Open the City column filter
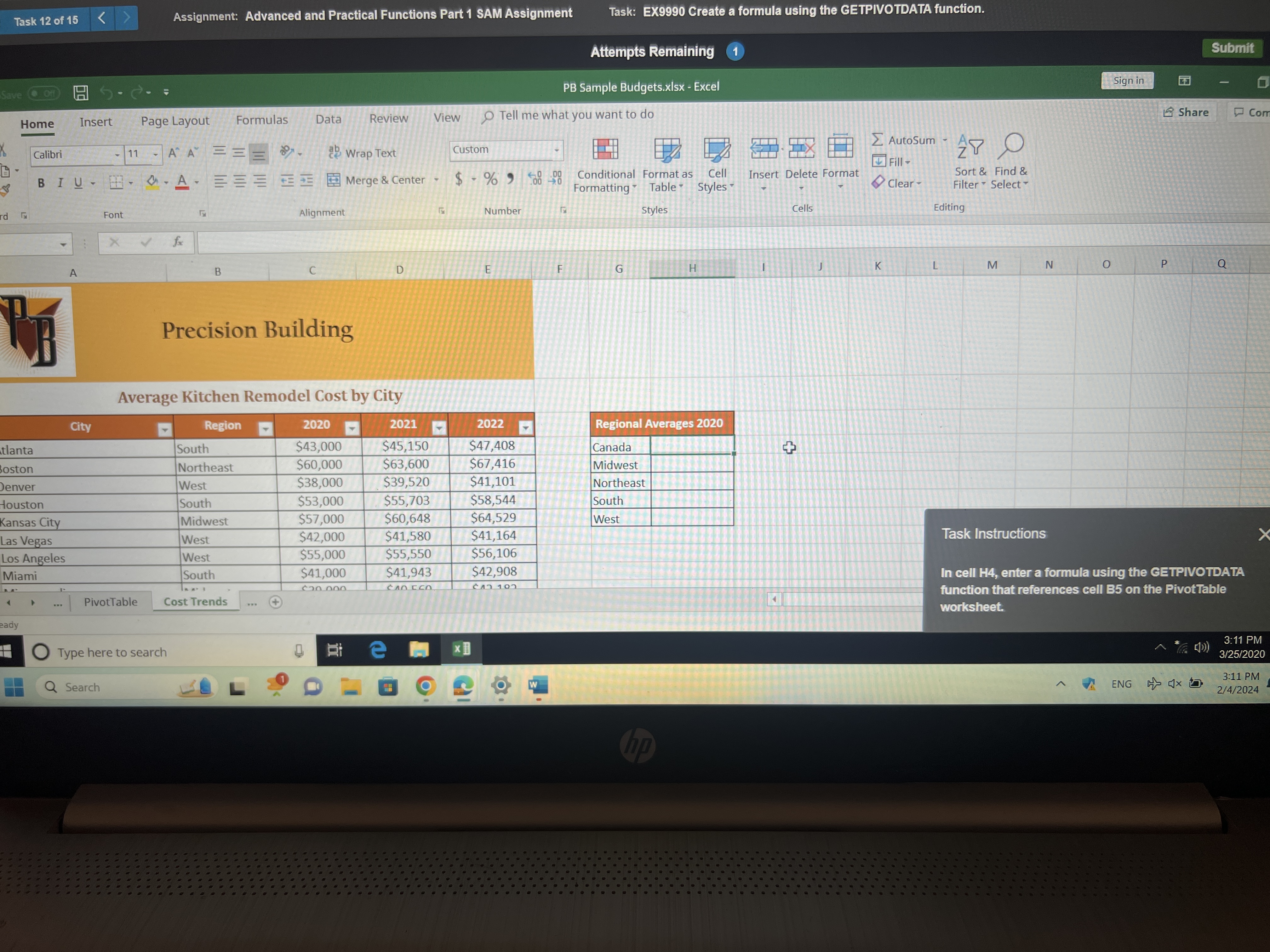Image resolution: width=1270 pixels, height=952 pixels. 165,429
